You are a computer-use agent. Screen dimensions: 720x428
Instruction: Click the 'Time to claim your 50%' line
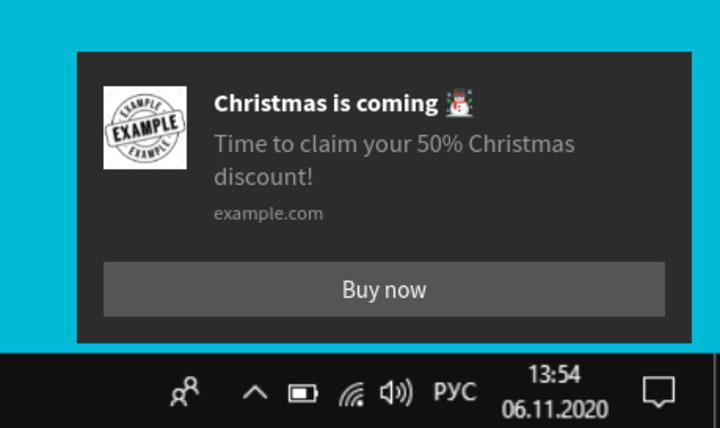coord(394,144)
